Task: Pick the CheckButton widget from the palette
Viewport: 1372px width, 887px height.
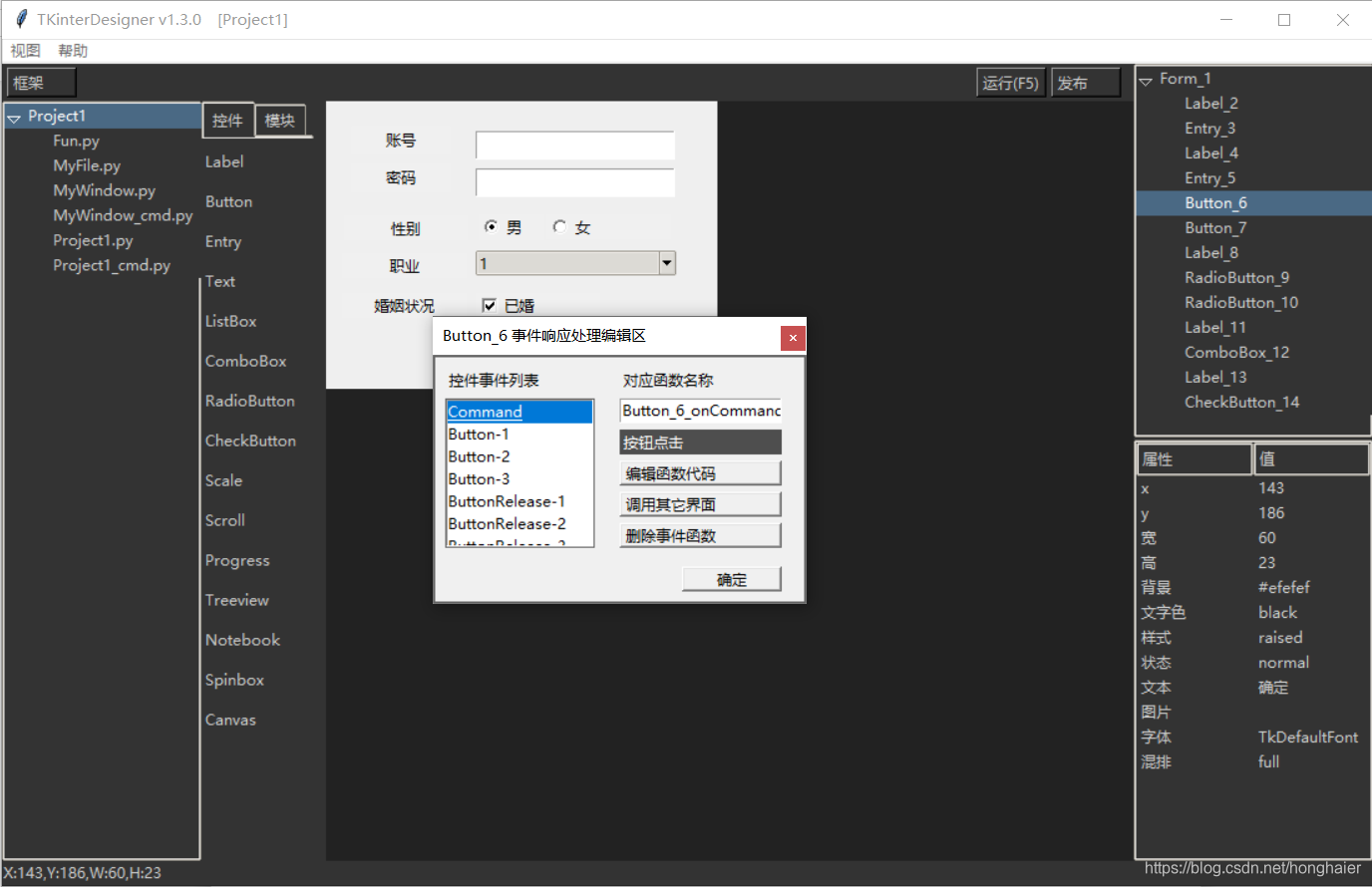Action: (x=250, y=441)
